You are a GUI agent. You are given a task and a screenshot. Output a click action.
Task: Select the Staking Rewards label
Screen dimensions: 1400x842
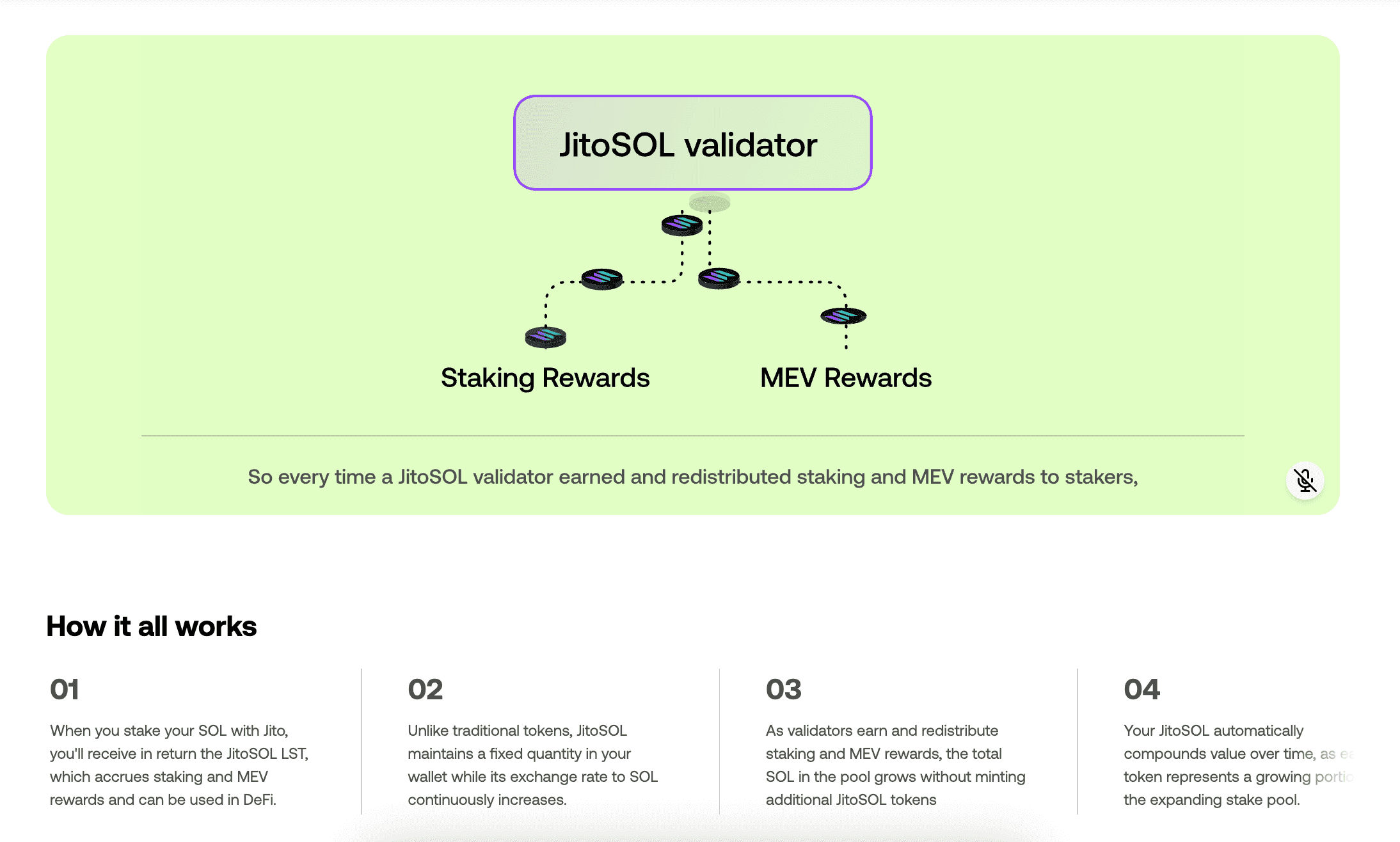coord(545,377)
